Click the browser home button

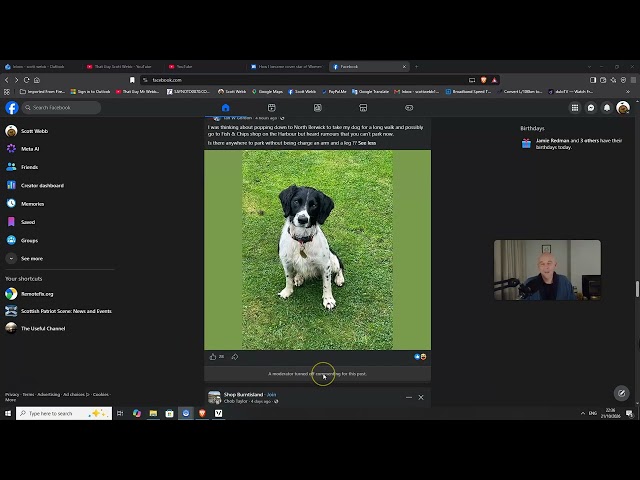37,80
